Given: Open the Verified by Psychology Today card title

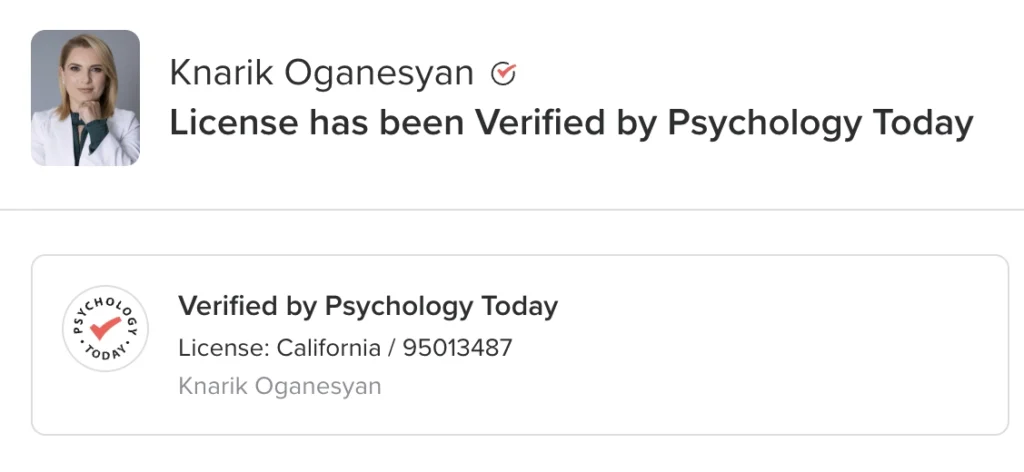Looking at the screenshot, I should [x=367, y=306].
